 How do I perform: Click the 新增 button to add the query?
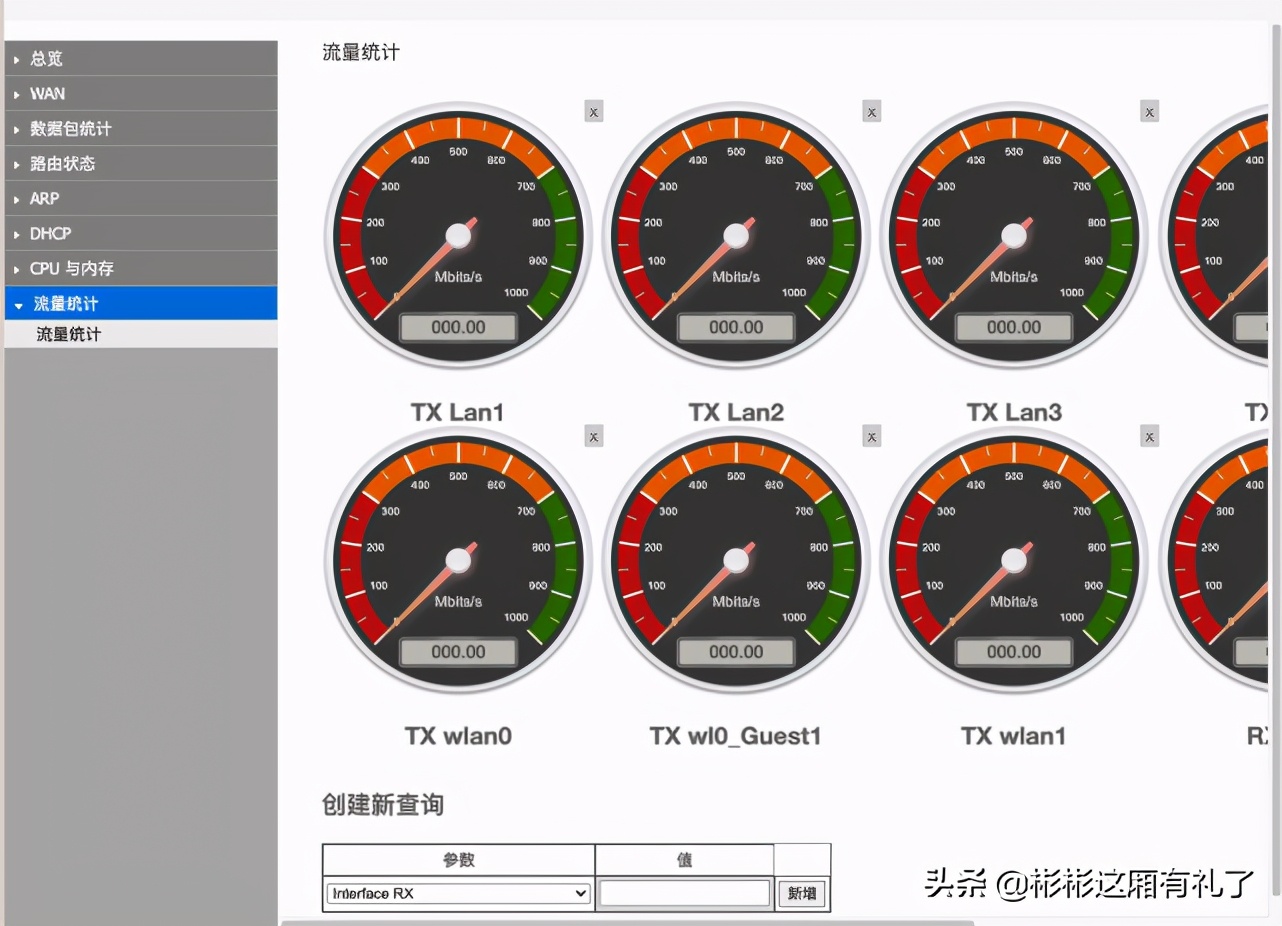tap(802, 894)
